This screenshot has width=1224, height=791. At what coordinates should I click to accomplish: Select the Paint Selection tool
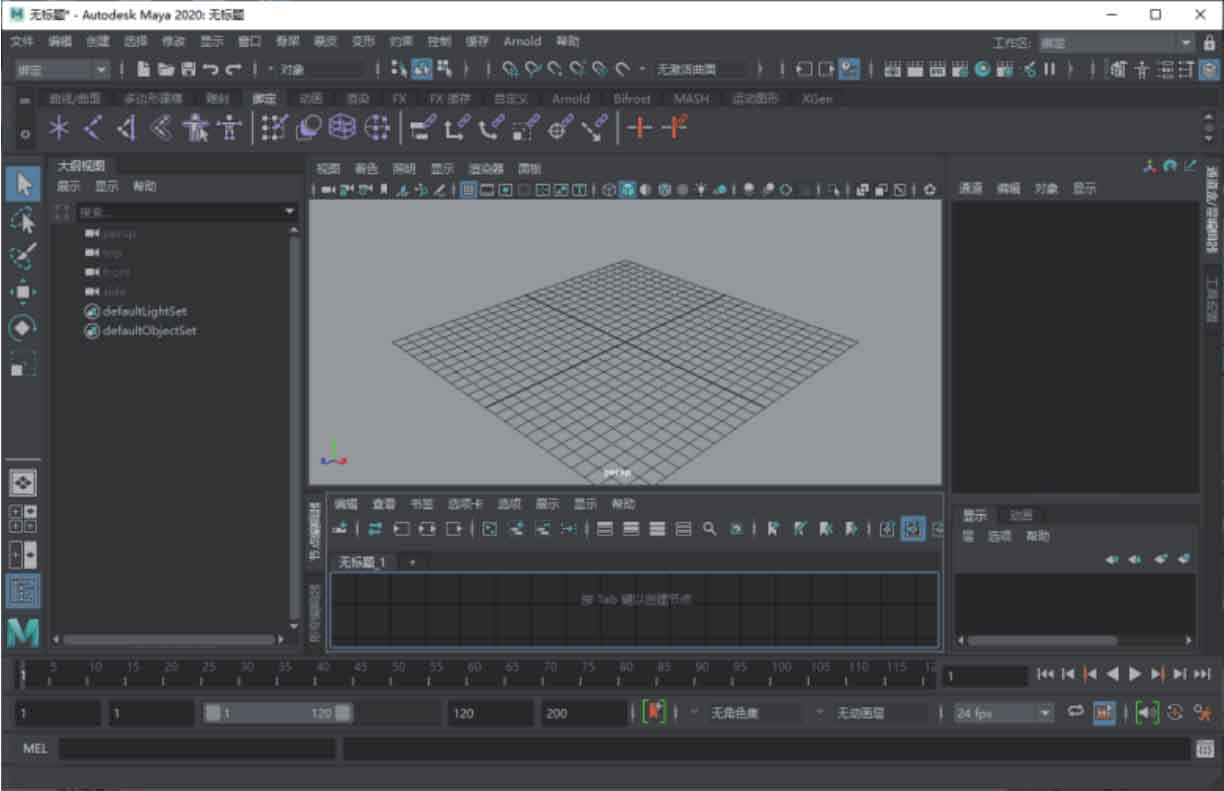pos(23,256)
